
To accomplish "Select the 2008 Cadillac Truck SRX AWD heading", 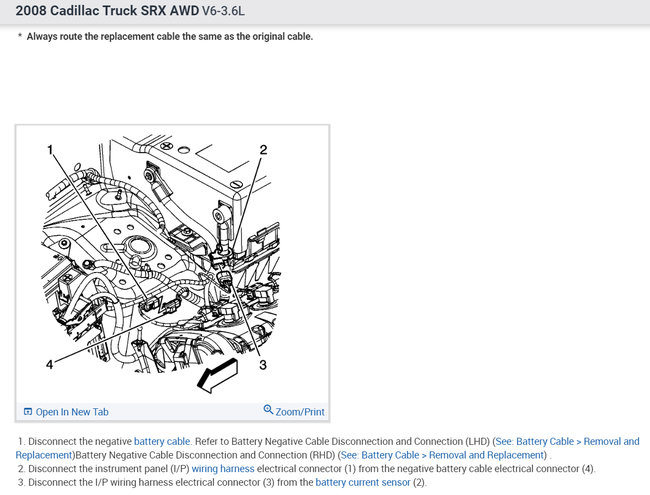I will click(107, 11).
